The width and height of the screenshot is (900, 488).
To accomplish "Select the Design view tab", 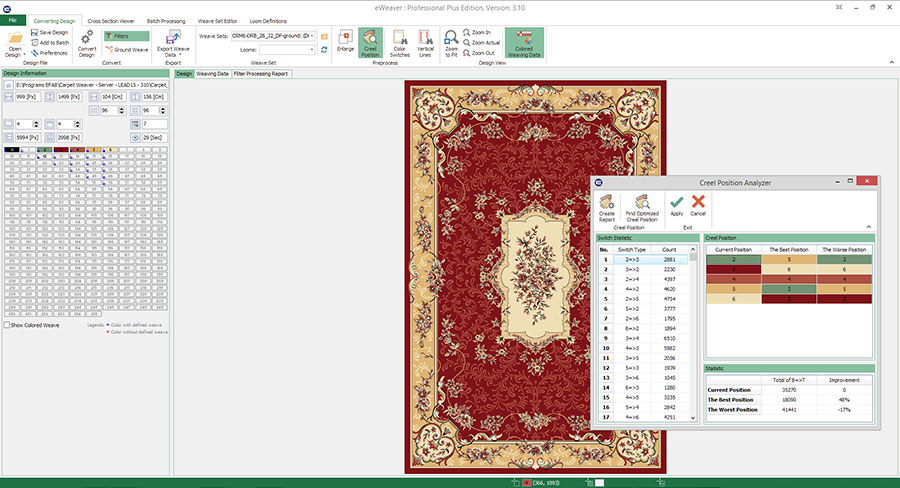I will [x=184, y=73].
